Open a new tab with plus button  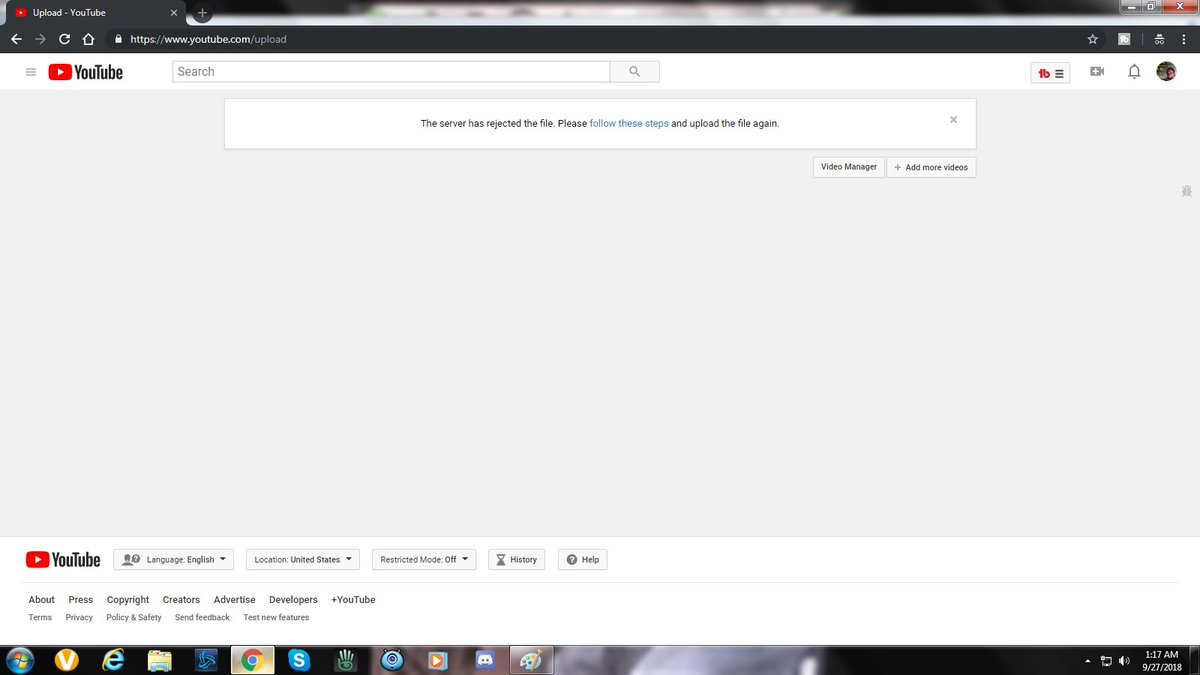[202, 13]
